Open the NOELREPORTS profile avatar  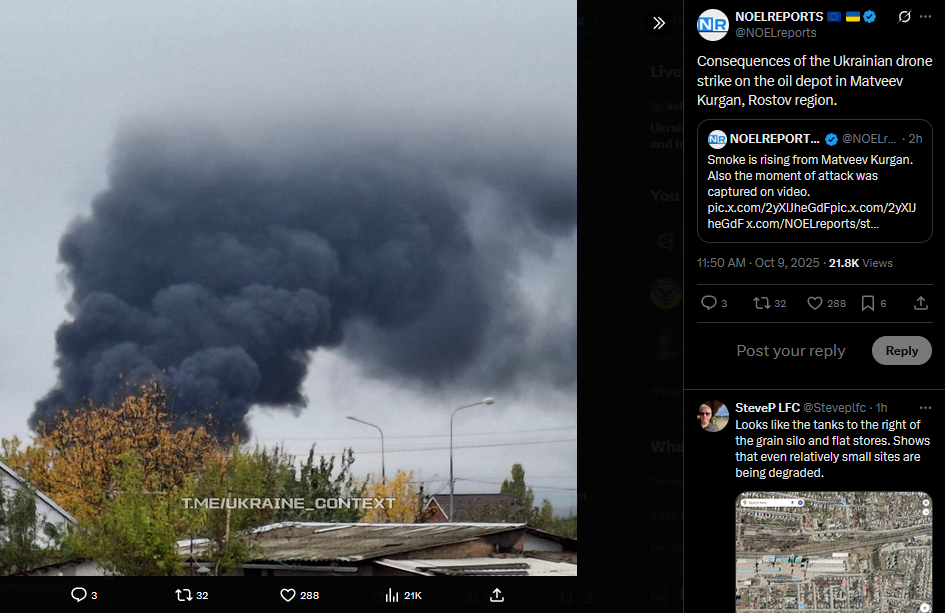712,25
